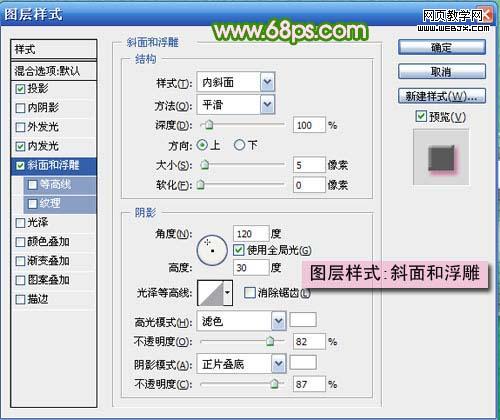Enable the 描边 stroke checkbox
Screen dimensions: 500x420
(x=20, y=299)
